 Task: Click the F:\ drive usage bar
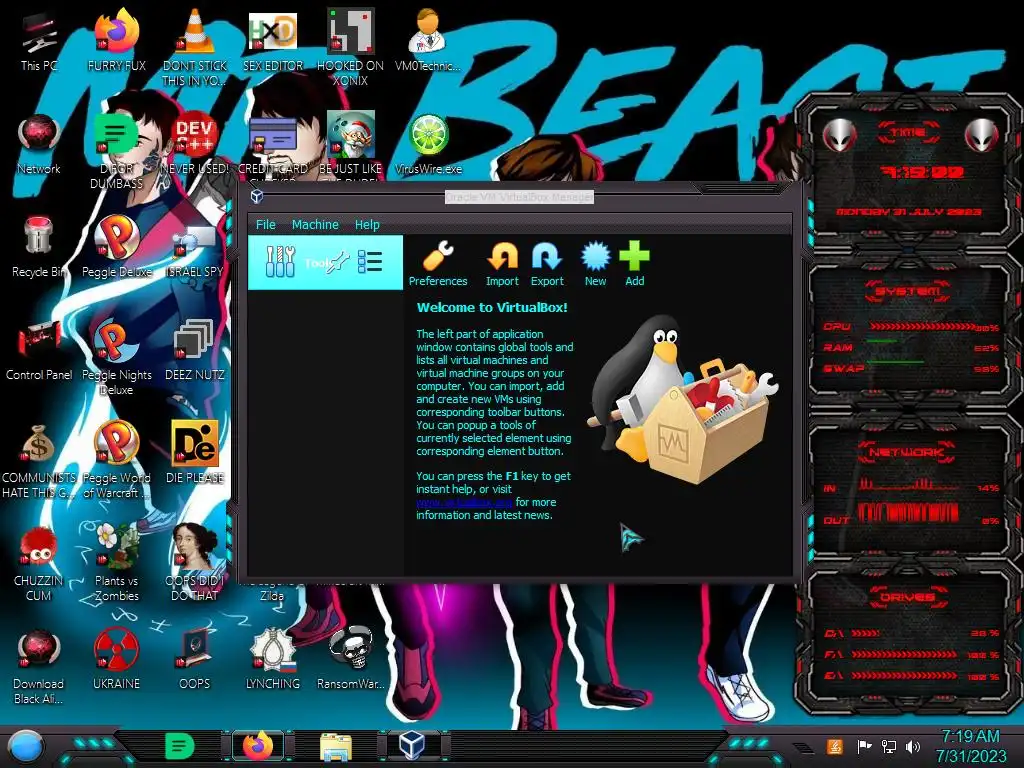pos(904,654)
